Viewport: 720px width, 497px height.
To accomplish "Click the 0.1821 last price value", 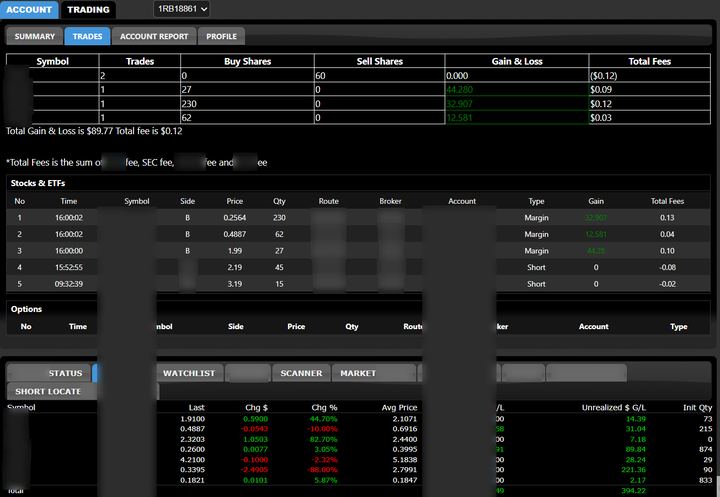I will point(192,480).
